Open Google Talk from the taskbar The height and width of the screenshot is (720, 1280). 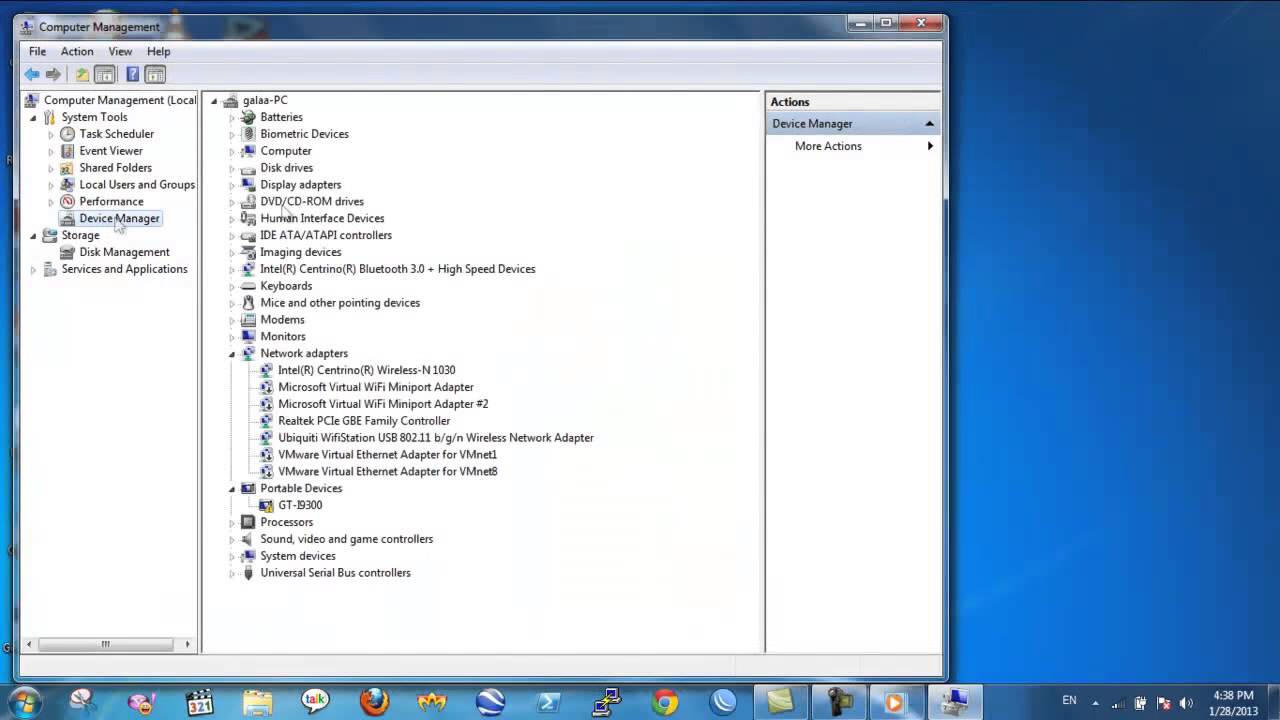(x=316, y=702)
